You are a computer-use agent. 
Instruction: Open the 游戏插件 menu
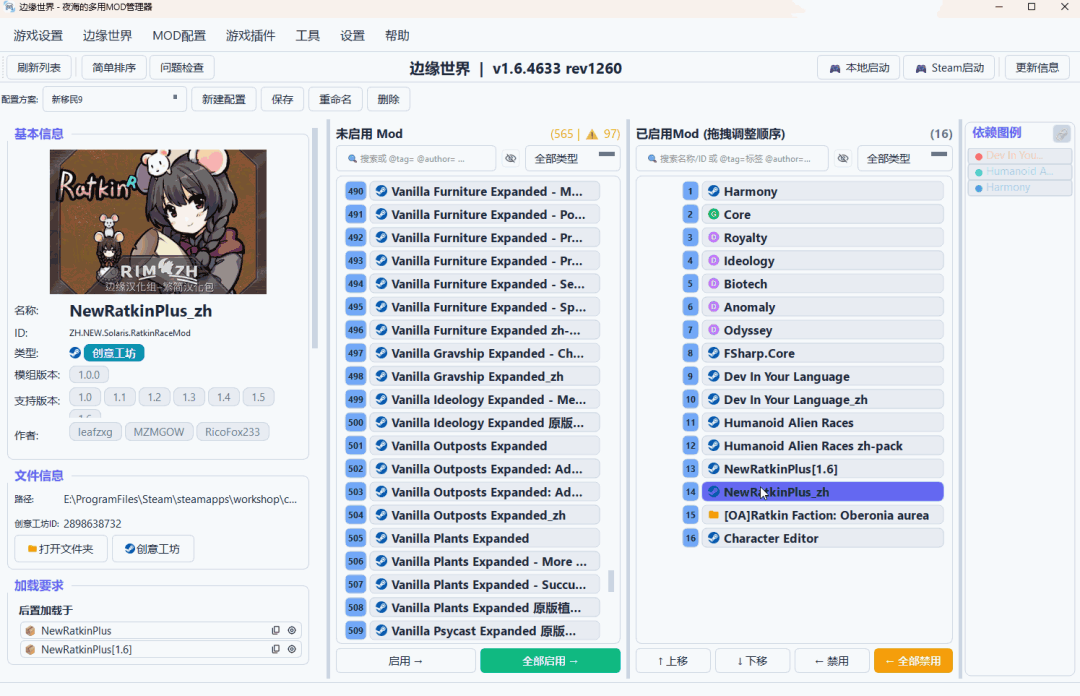point(250,36)
